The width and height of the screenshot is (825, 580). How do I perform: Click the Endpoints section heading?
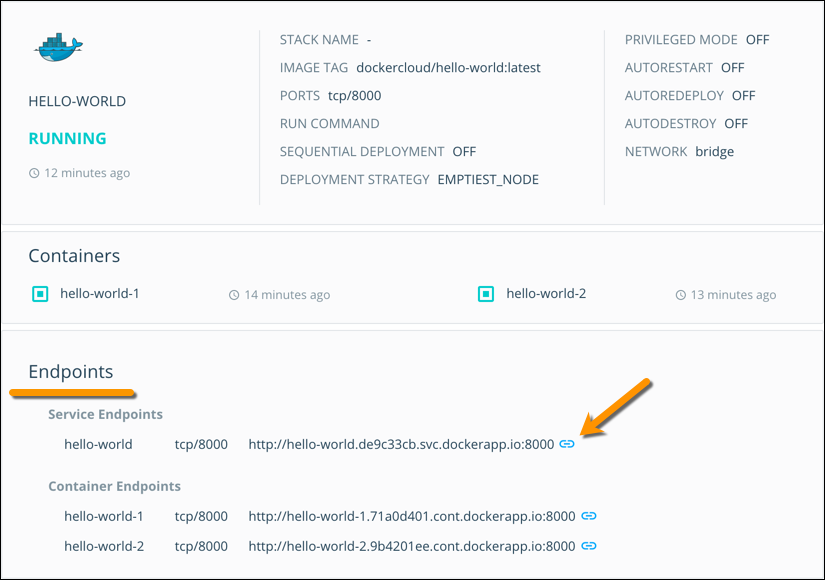click(x=71, y=372)
